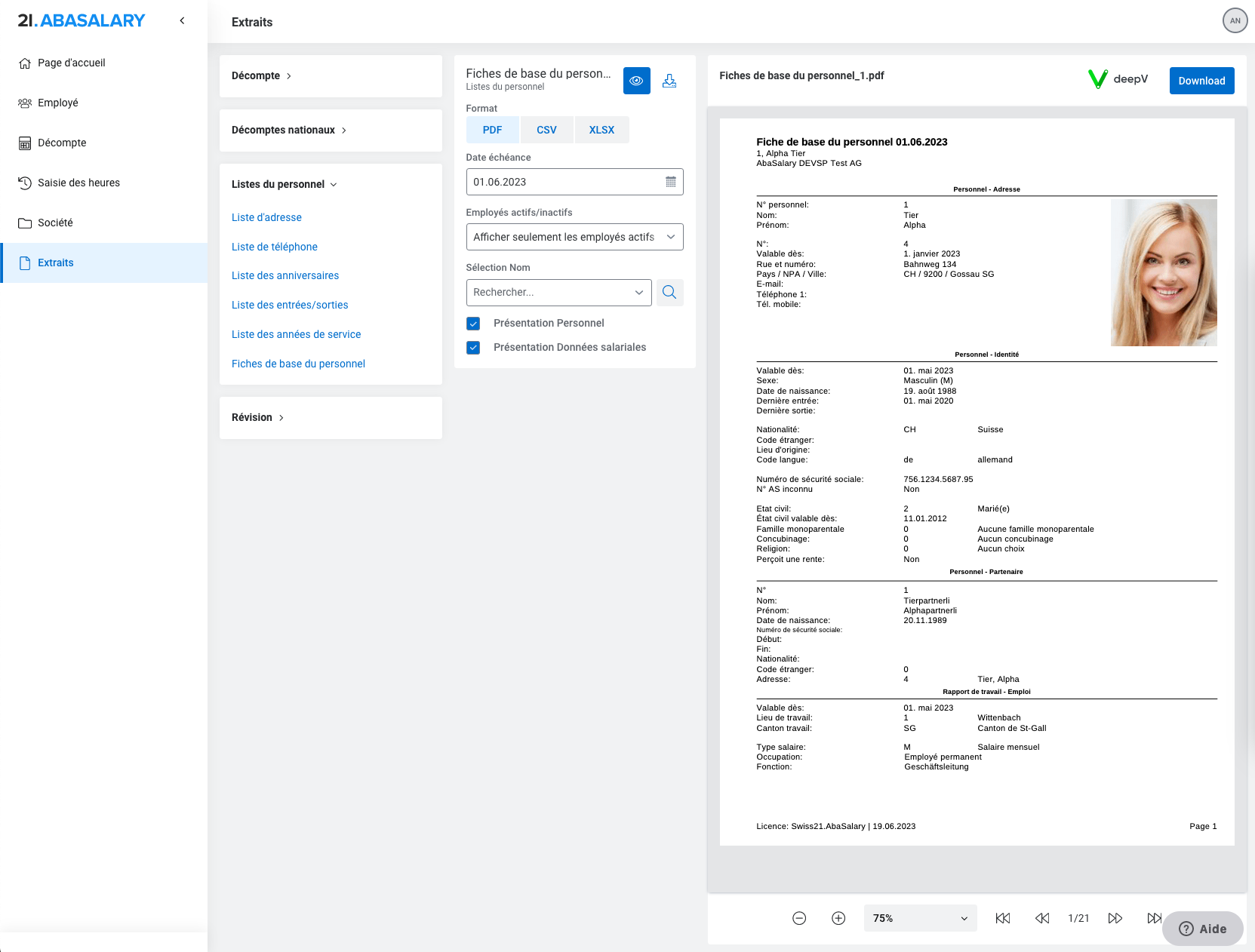Open the Liste des anniversaires link
This screenshot has height=952, width=1255.
coord(285,275)
